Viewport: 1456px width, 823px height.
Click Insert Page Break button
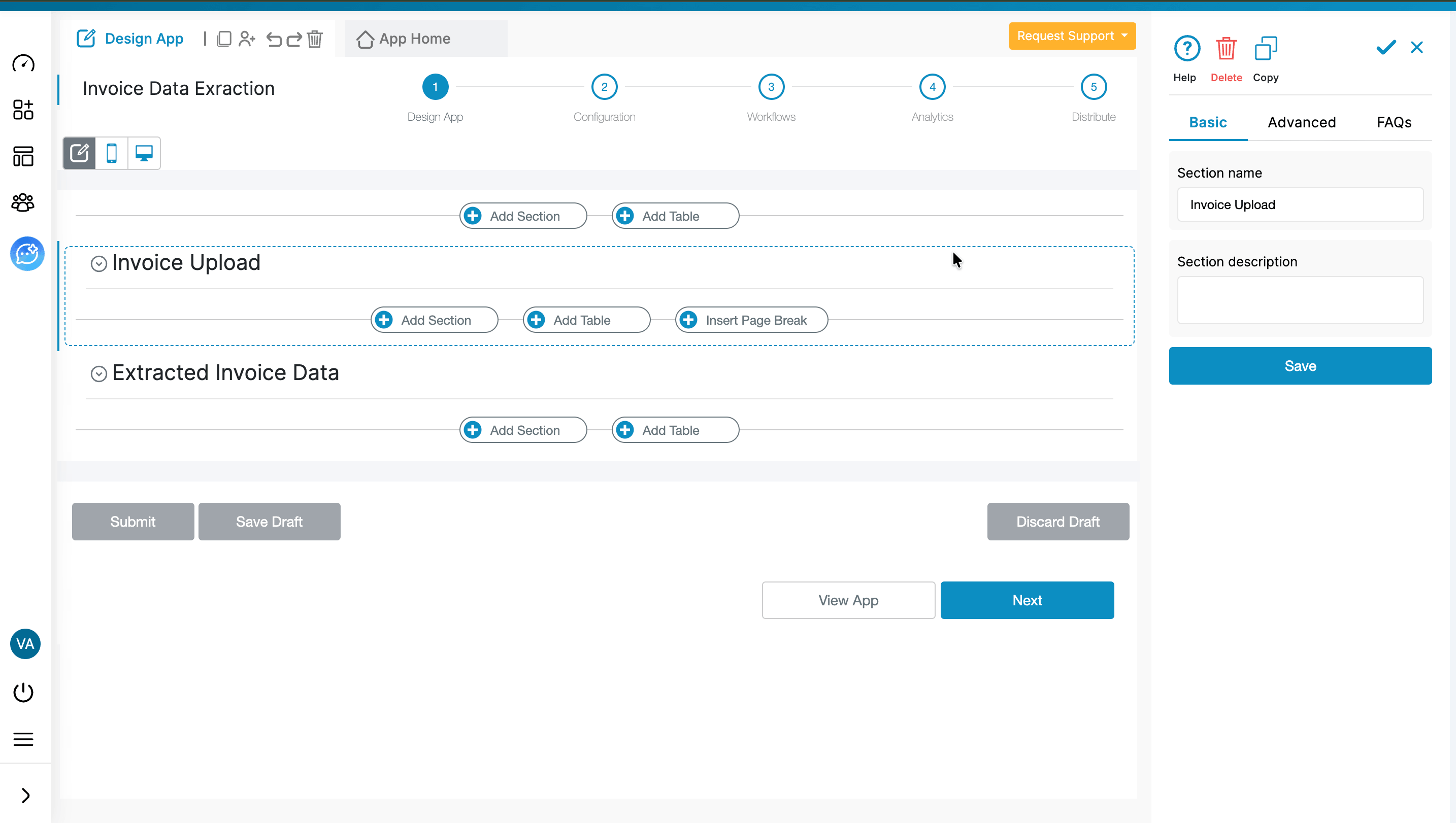pos(751,320)
